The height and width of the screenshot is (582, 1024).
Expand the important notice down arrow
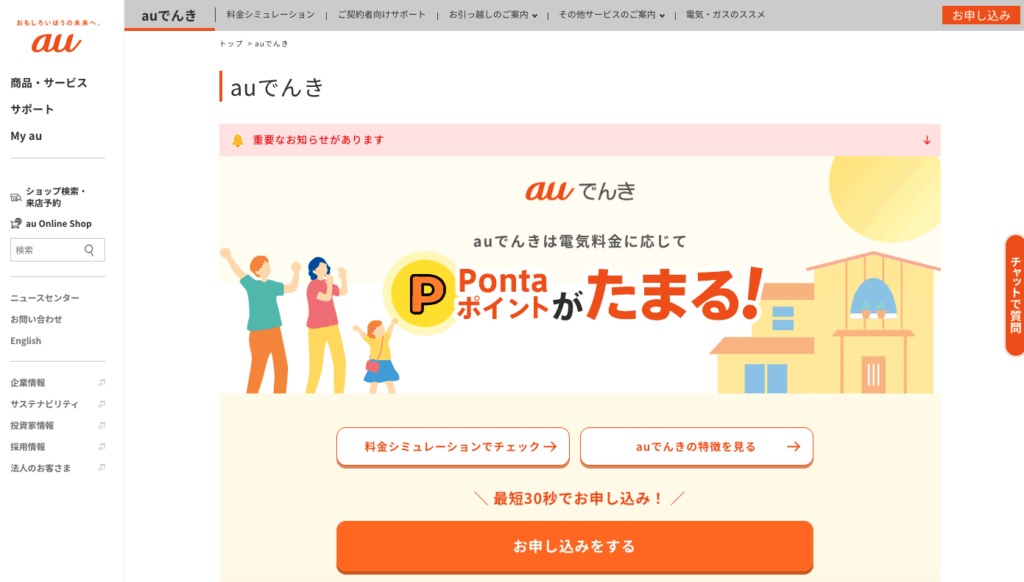click(927, 140)
